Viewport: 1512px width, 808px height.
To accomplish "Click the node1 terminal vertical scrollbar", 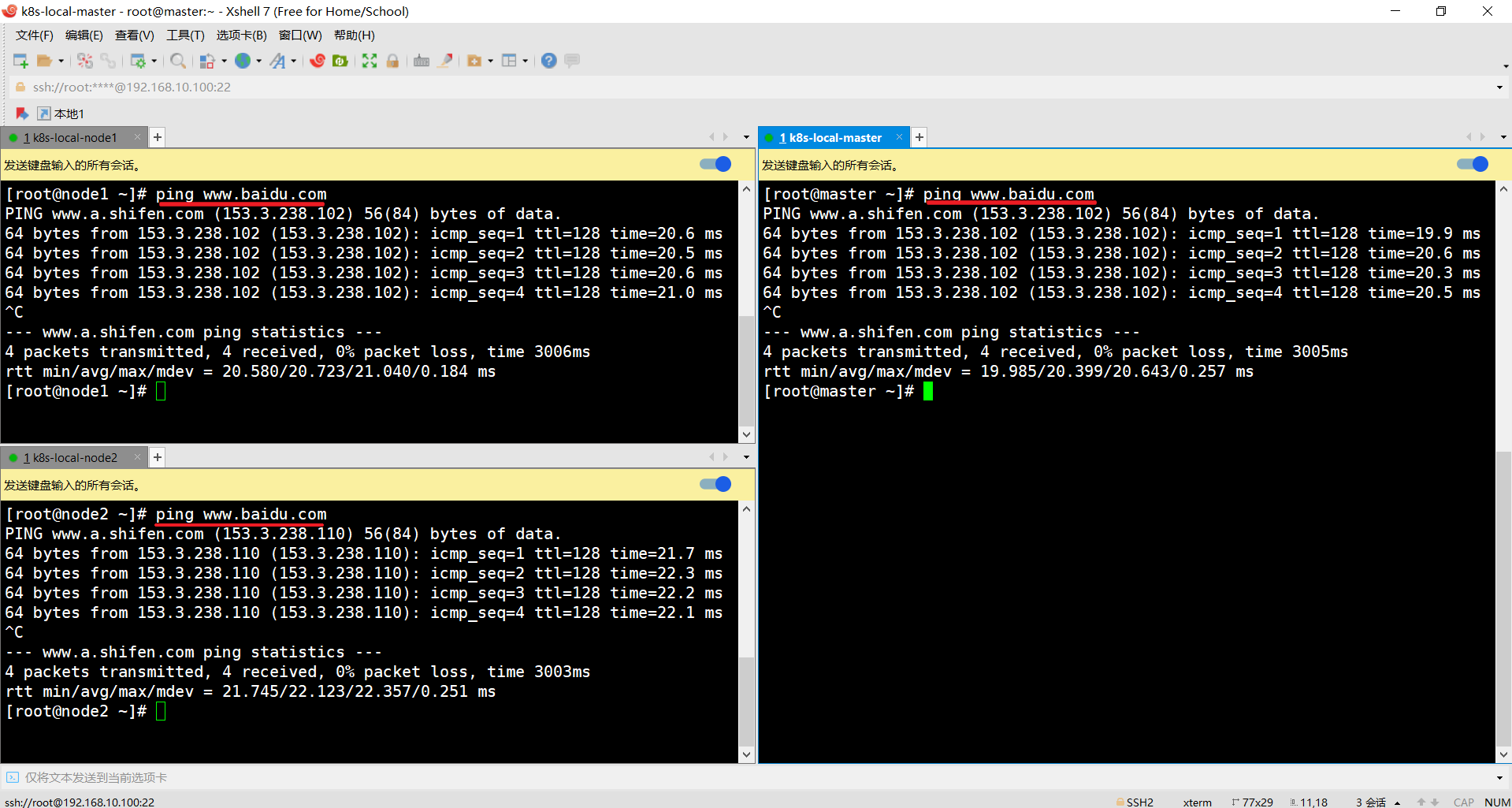I will [746, 370].
